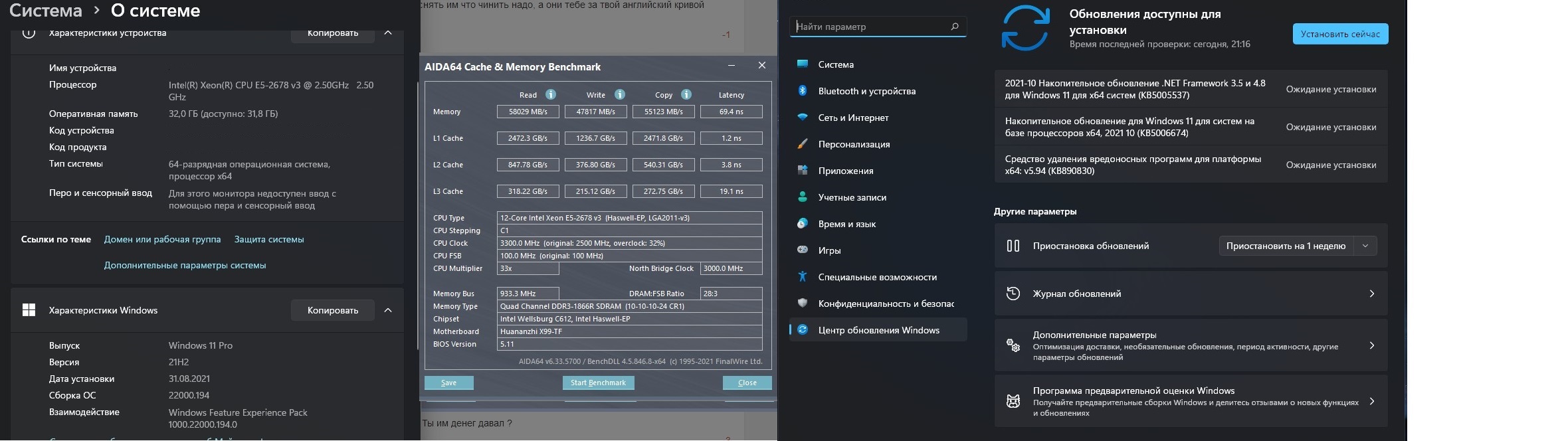This screenshot has height=441, width=1568.
Task: Click the Copy info icon in AIDA64
Action: 686,94
